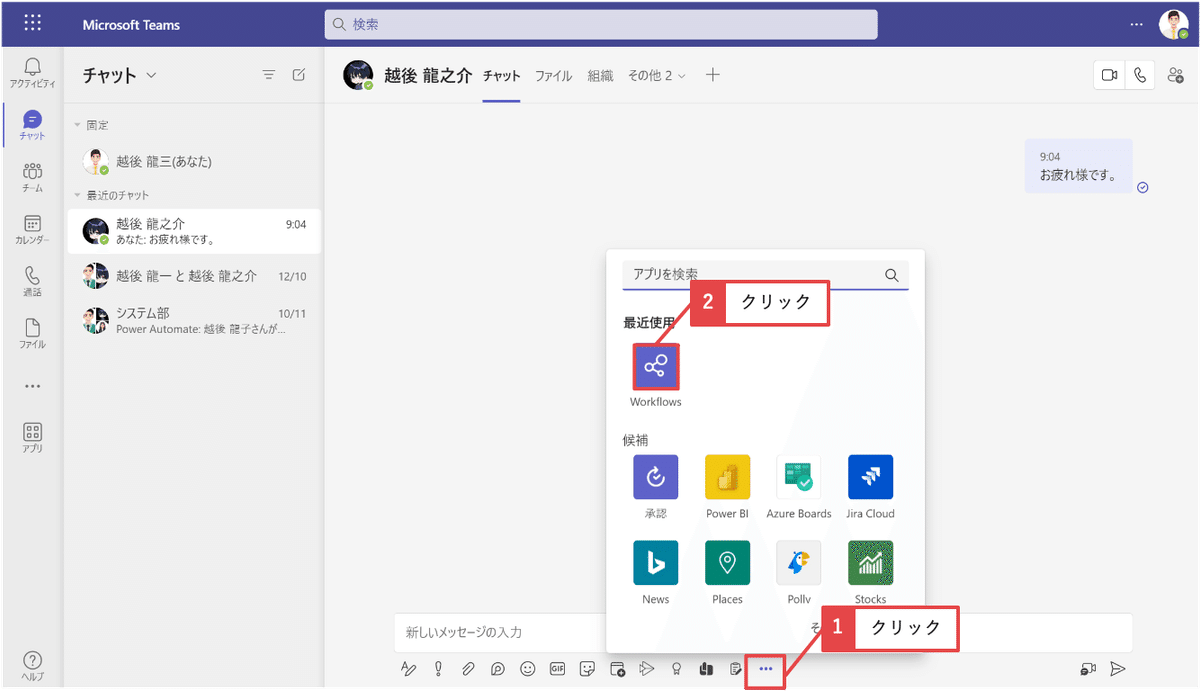Open the sticker picker
This screenshot has width=1200, height=691.
click(x=588, y=669)
